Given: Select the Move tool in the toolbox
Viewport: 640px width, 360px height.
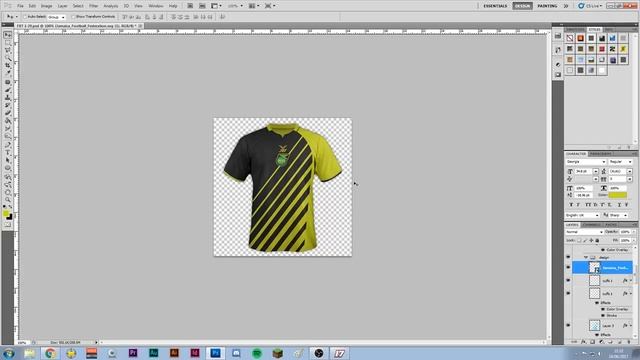Looking at the screenshot, I should (8, 36).
